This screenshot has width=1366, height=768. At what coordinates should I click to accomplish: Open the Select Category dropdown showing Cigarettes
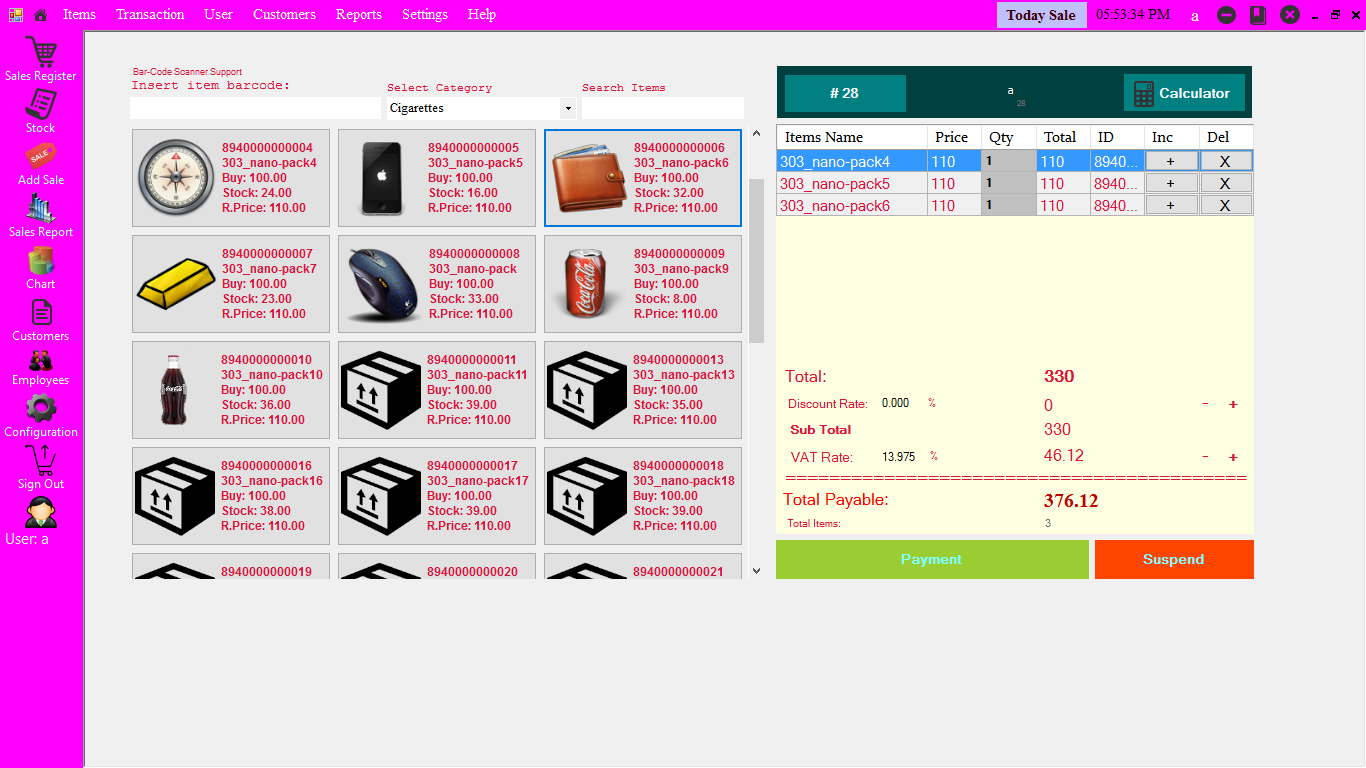click(x=480, y=107)
